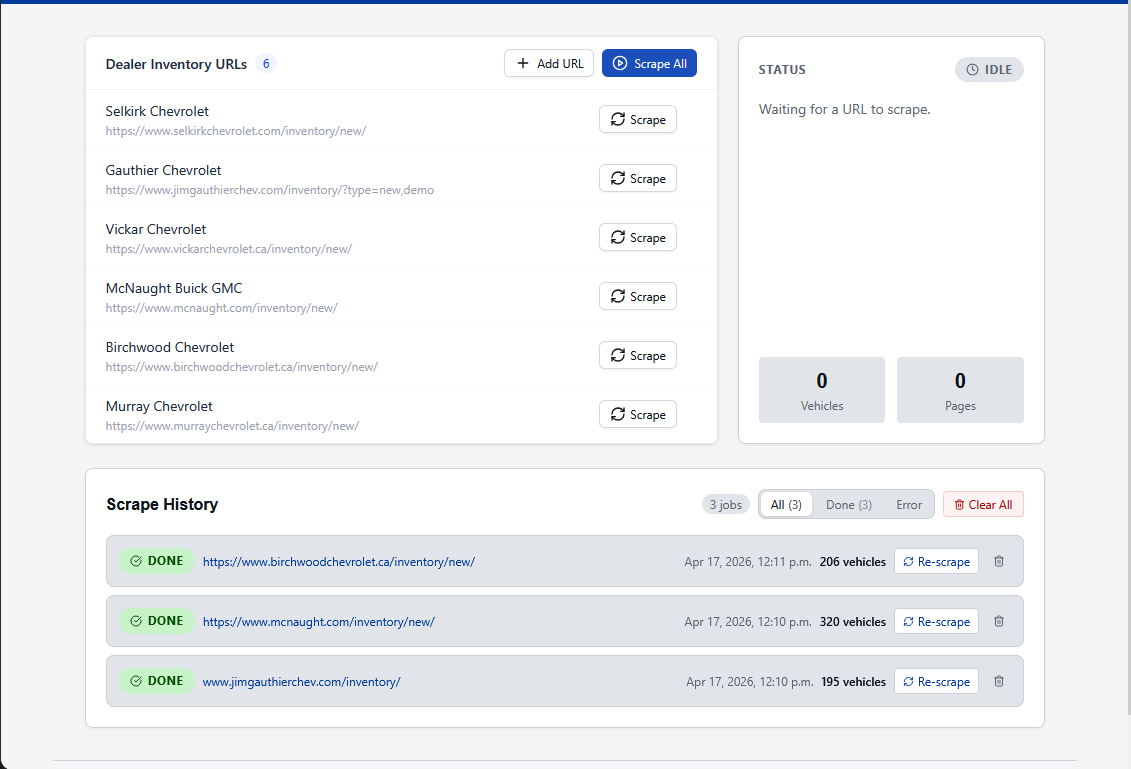The height and width of the screenshot is (769, 1131).
Task: Re-scrape the mcnaught.com job
Action: [936, 622]
